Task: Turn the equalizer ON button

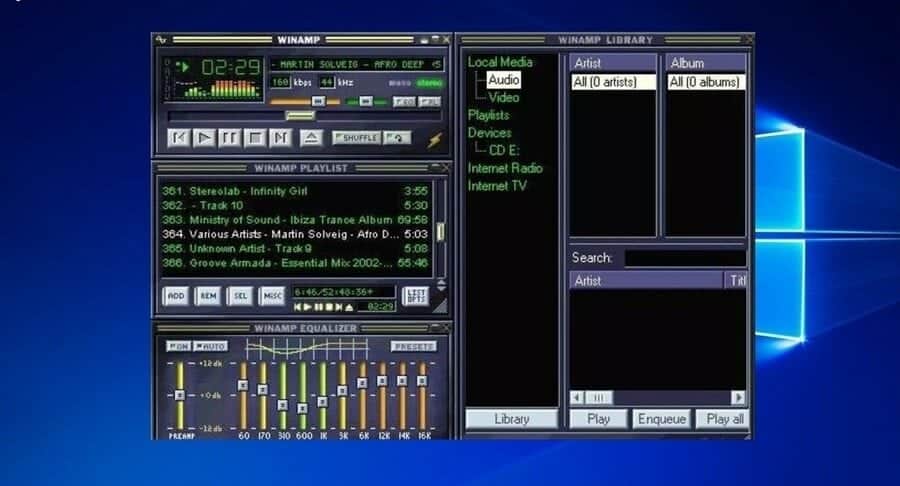Action: click(x=179, y=346)
